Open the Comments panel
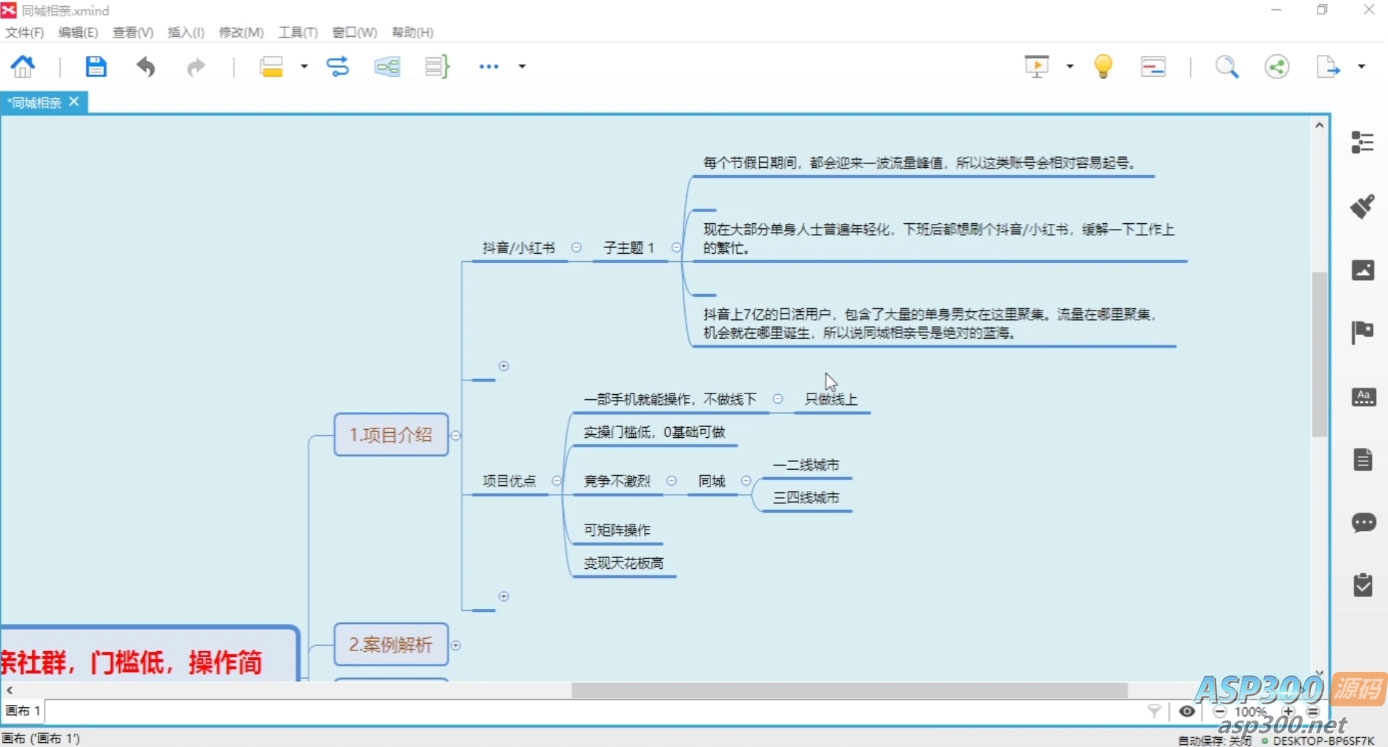 coord(1364,523)
